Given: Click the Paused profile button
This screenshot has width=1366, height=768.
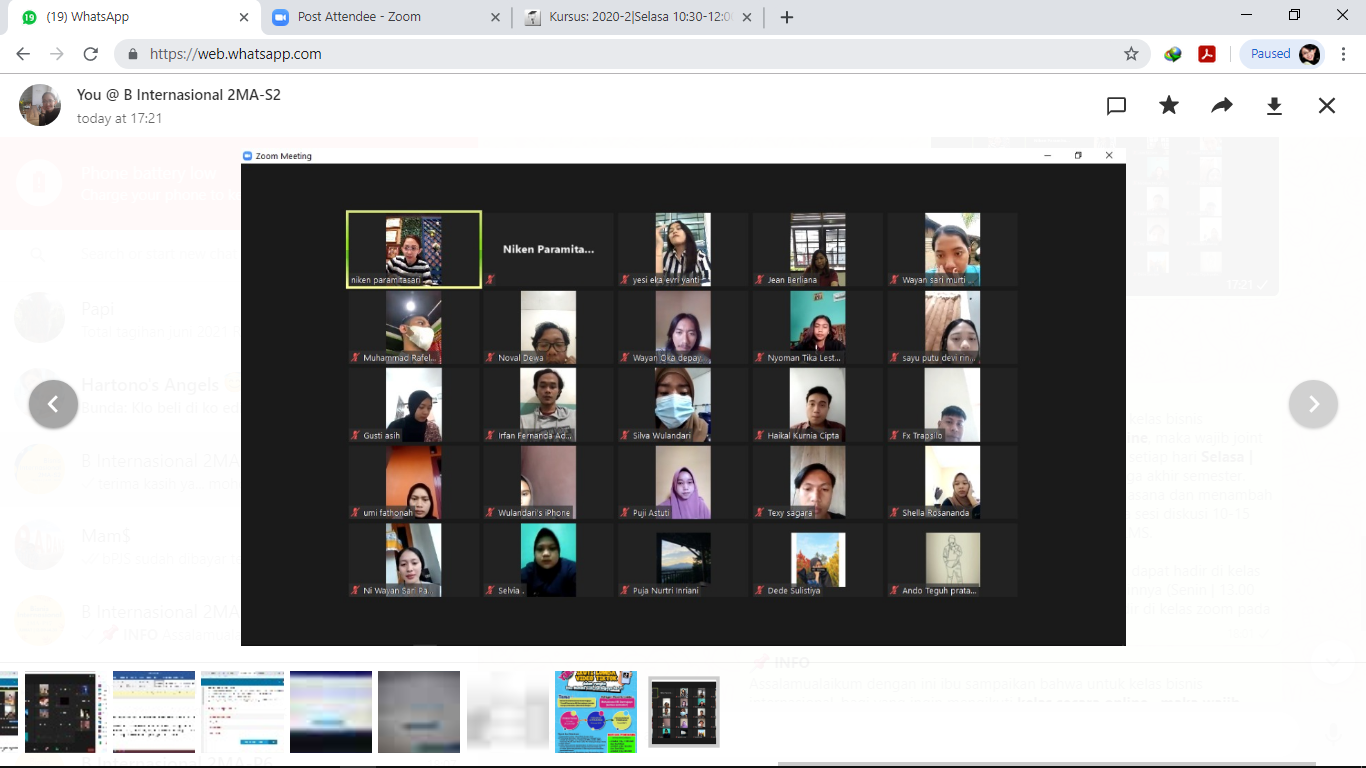Looking at the screenshot, I should [1282, 54].
